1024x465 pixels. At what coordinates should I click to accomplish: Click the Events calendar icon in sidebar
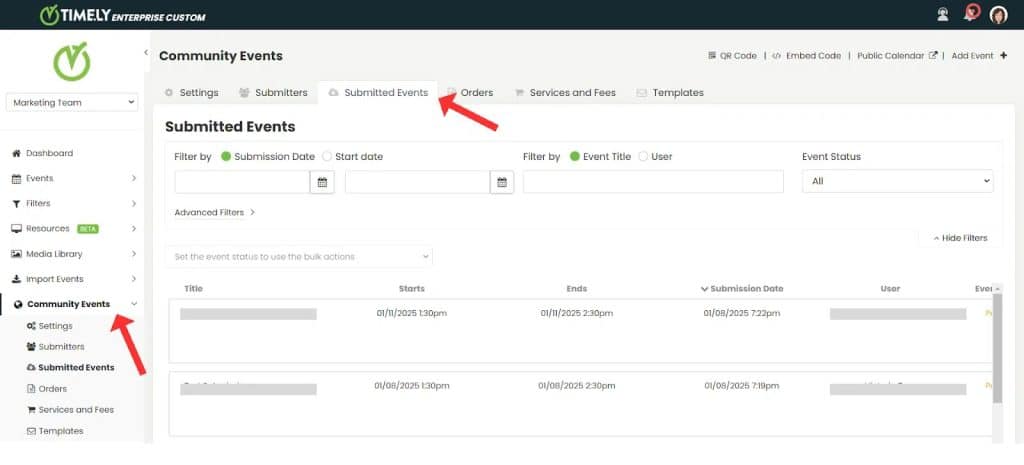point(17,178)
